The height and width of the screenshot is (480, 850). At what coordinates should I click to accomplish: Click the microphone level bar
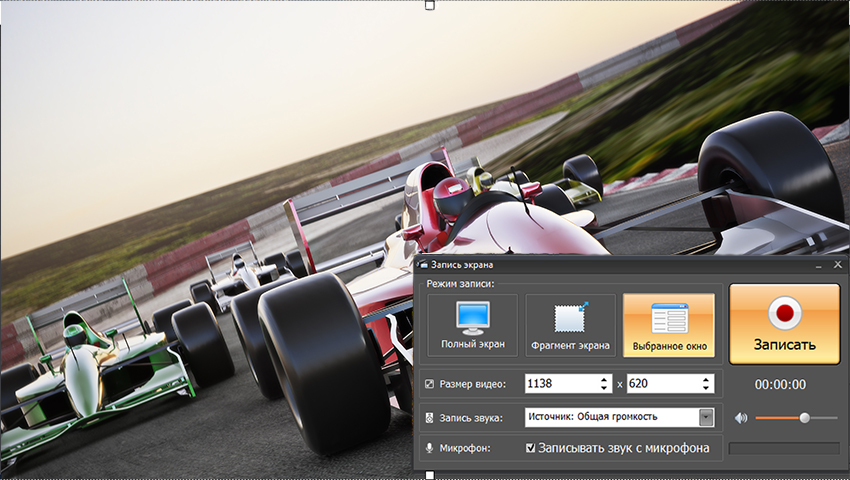tap(784, 448)
